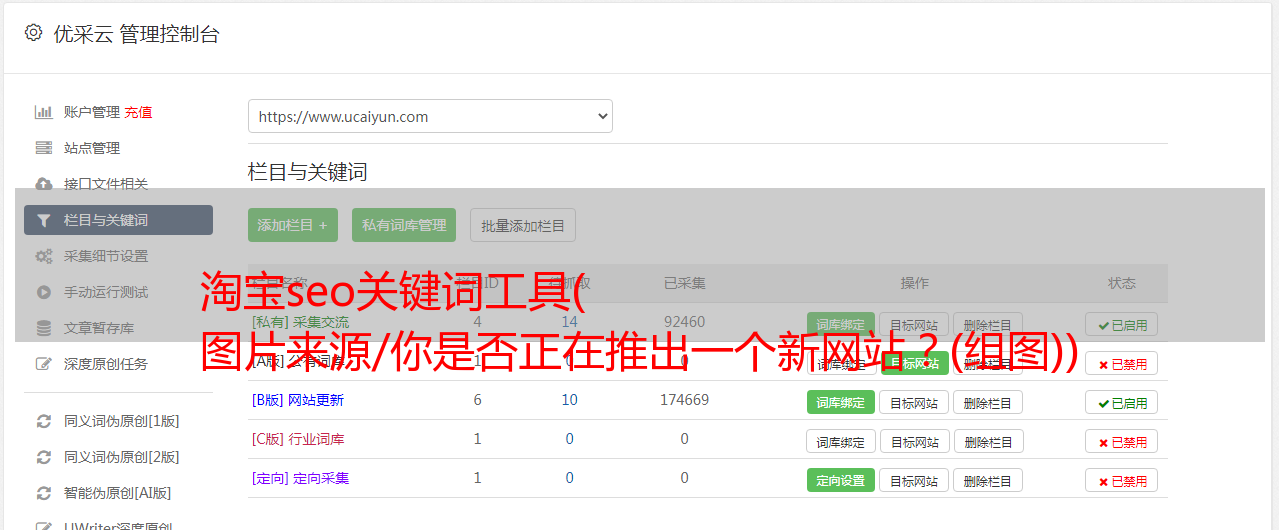The image size is (1279, 530).
Task: Toggle 已禁用 status for 定向采集
Action: 1122,481
